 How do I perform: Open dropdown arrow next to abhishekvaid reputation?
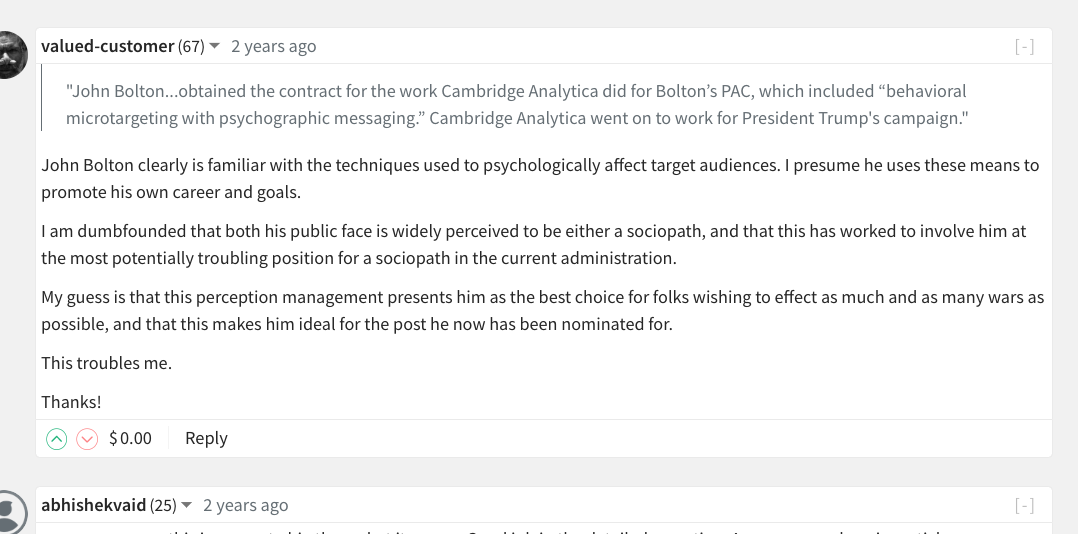(x=186, y=505)
